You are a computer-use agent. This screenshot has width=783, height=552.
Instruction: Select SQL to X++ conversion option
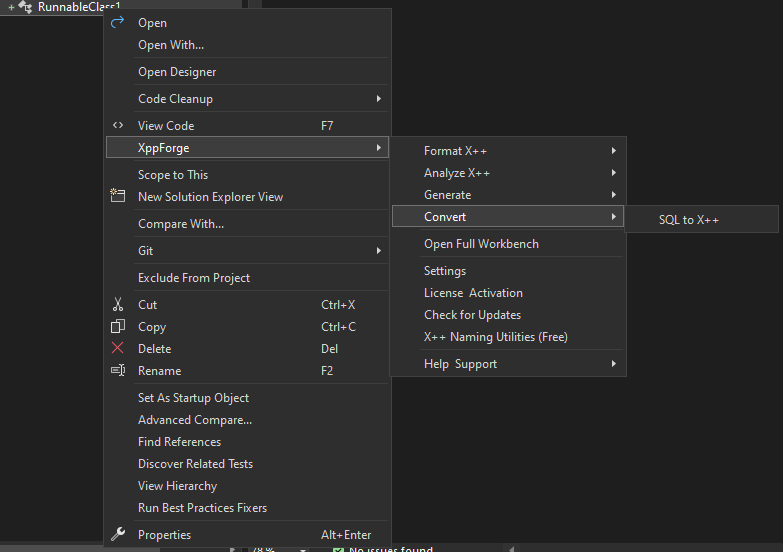702,220
